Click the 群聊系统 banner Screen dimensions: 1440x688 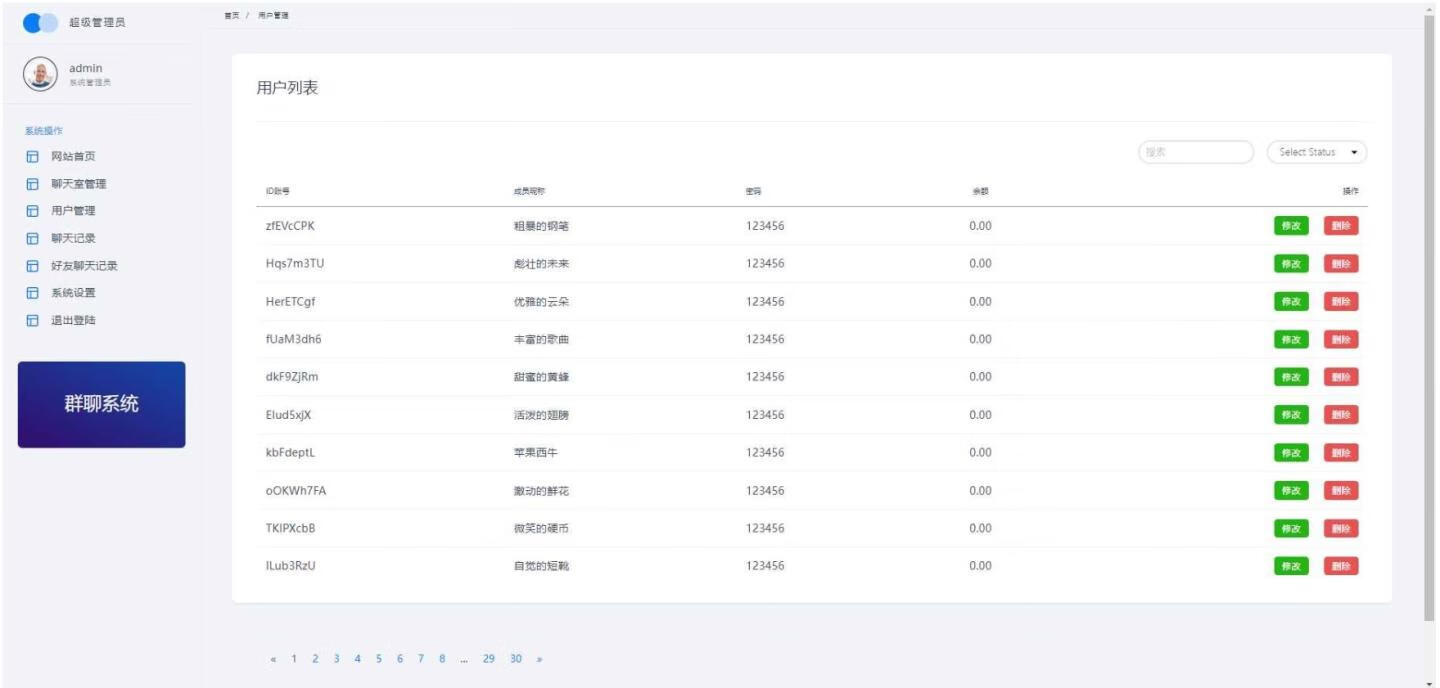[x=101, y=404]
